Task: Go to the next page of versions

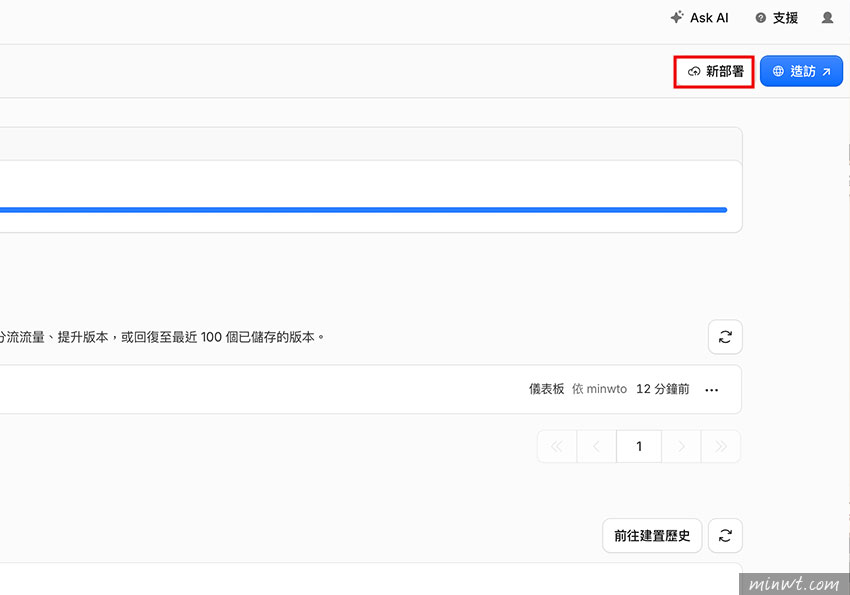Action: (x=681, y=447)
